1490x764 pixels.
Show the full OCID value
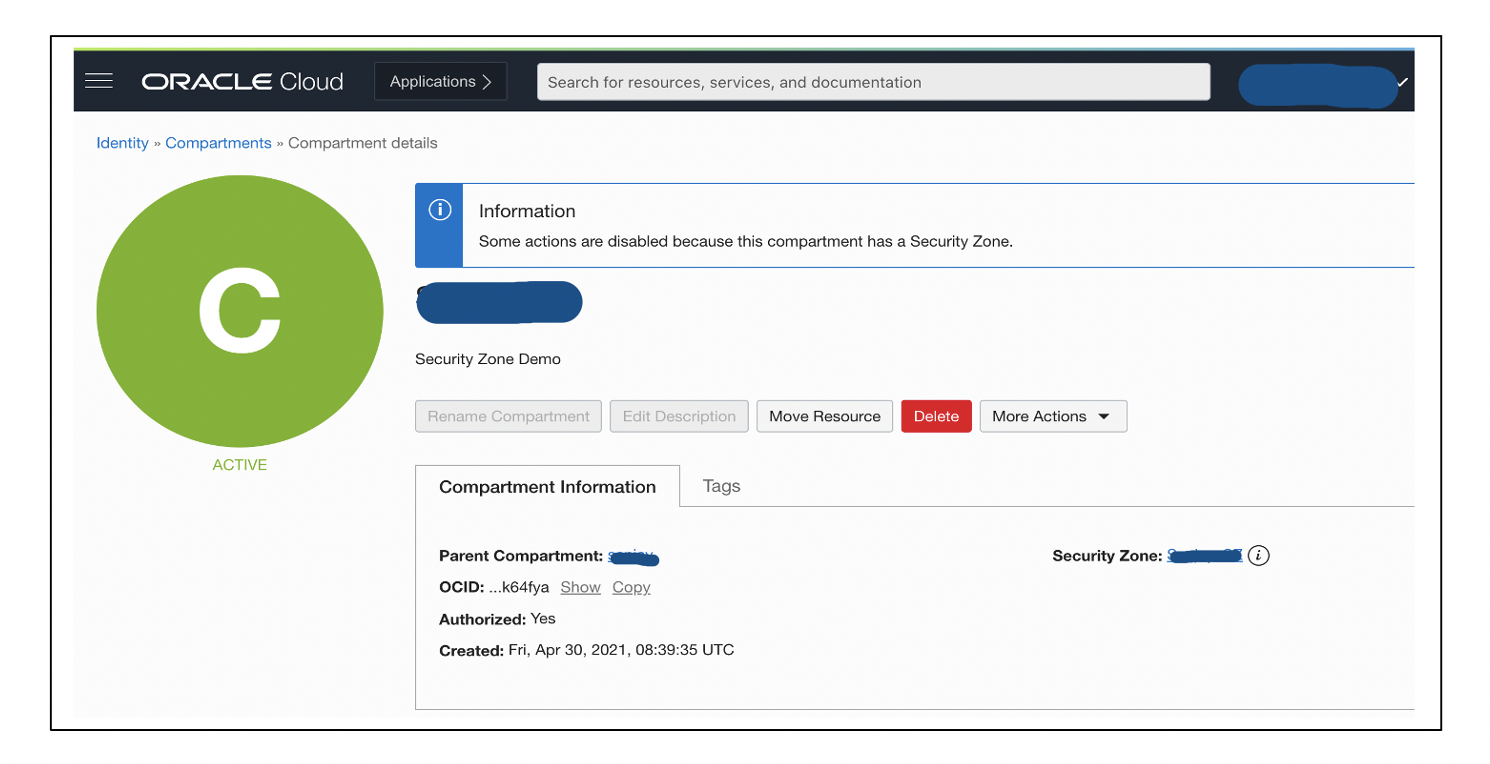coord(580,587)
